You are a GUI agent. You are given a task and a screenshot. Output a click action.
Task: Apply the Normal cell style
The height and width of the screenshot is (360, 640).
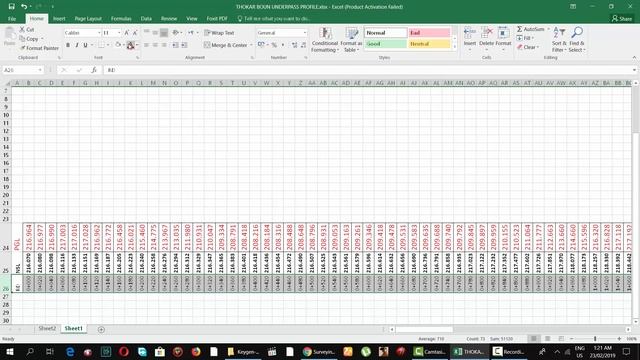(385, 33)
